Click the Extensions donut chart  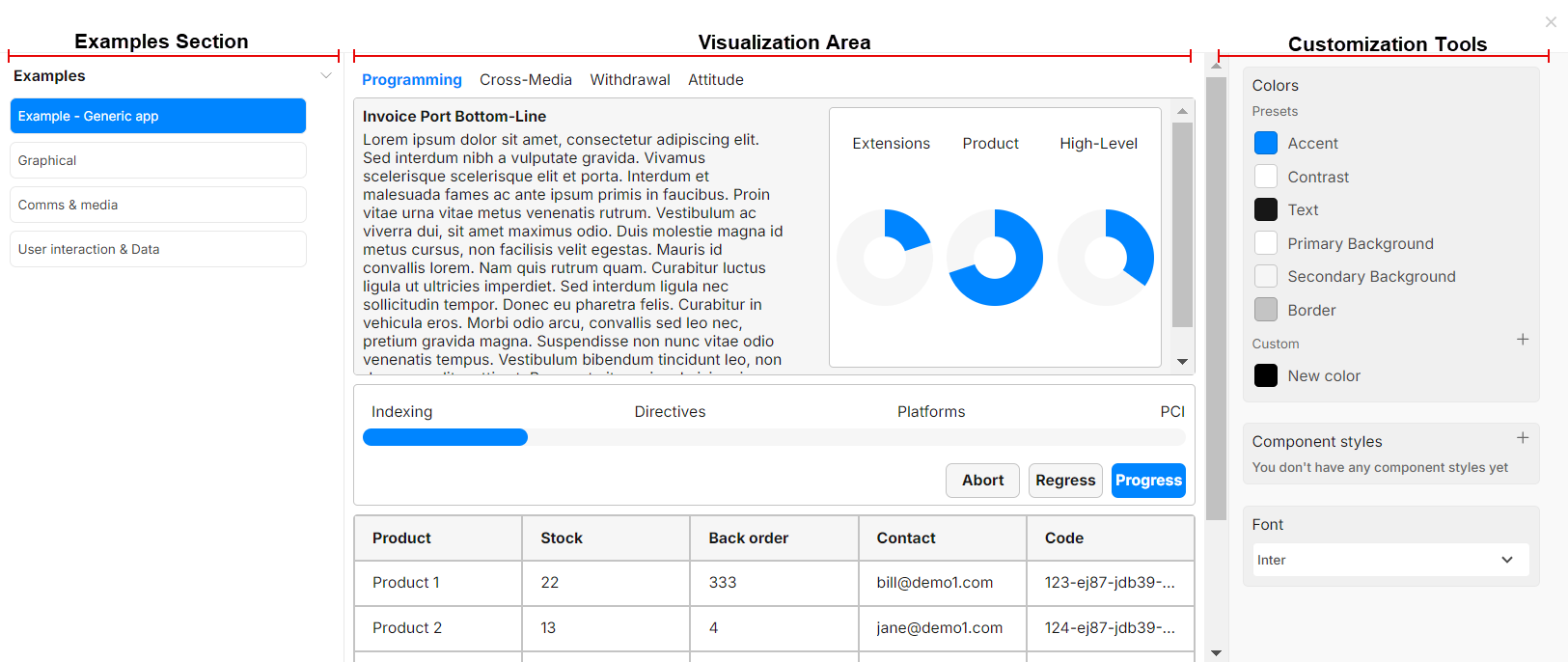click(x=885, y=258)
